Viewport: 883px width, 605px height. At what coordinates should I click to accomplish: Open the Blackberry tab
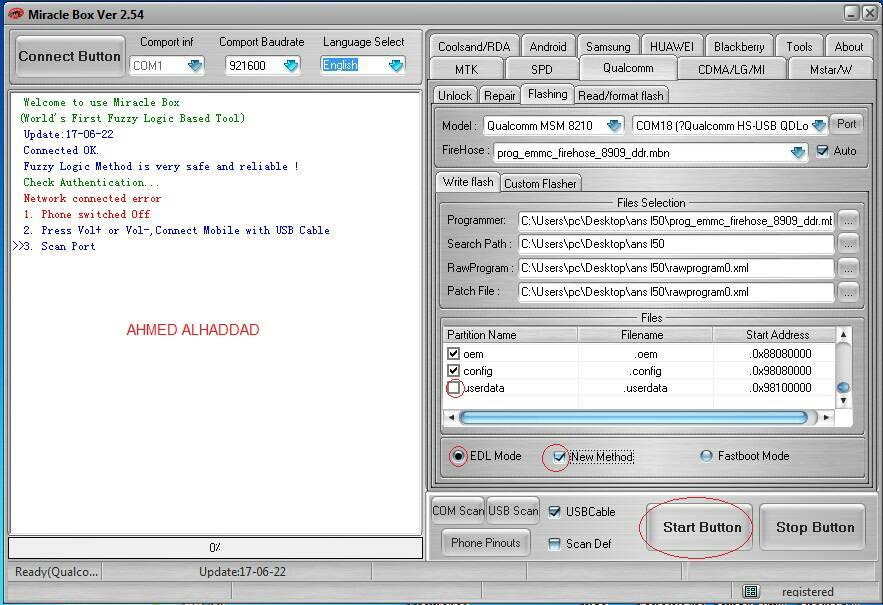(739, 47)
